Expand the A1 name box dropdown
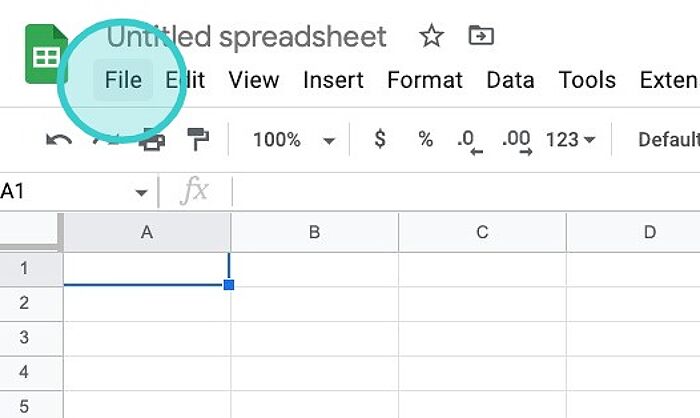The image size is (700, 418). (x=141, y=193)
